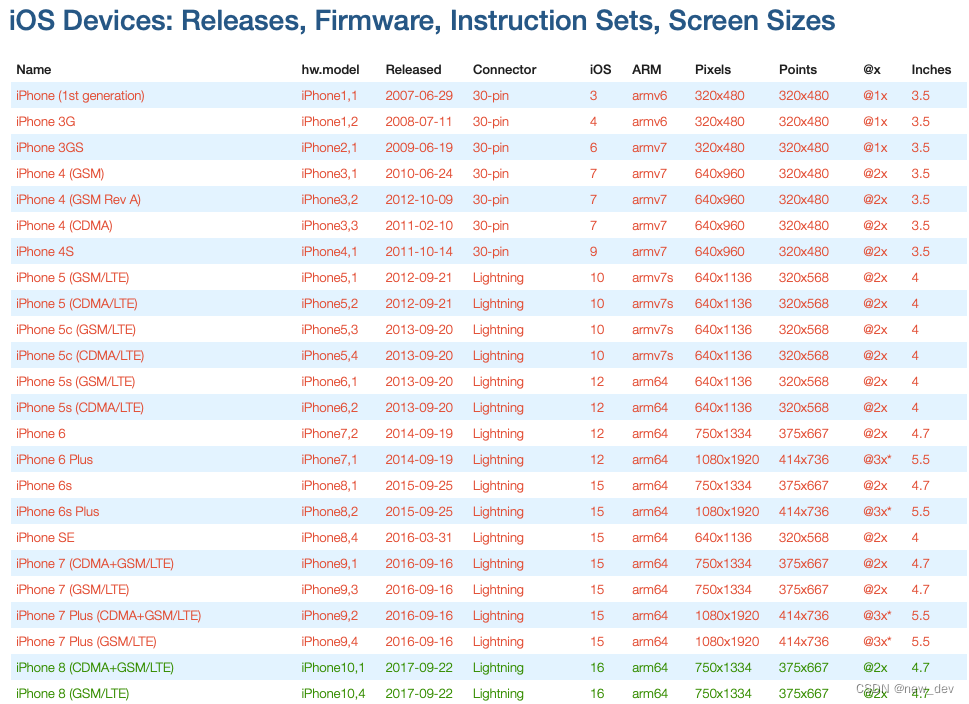Click hw.model cell 'iPhone1,1'
This screenshot has height=704, width=969.
329,96
